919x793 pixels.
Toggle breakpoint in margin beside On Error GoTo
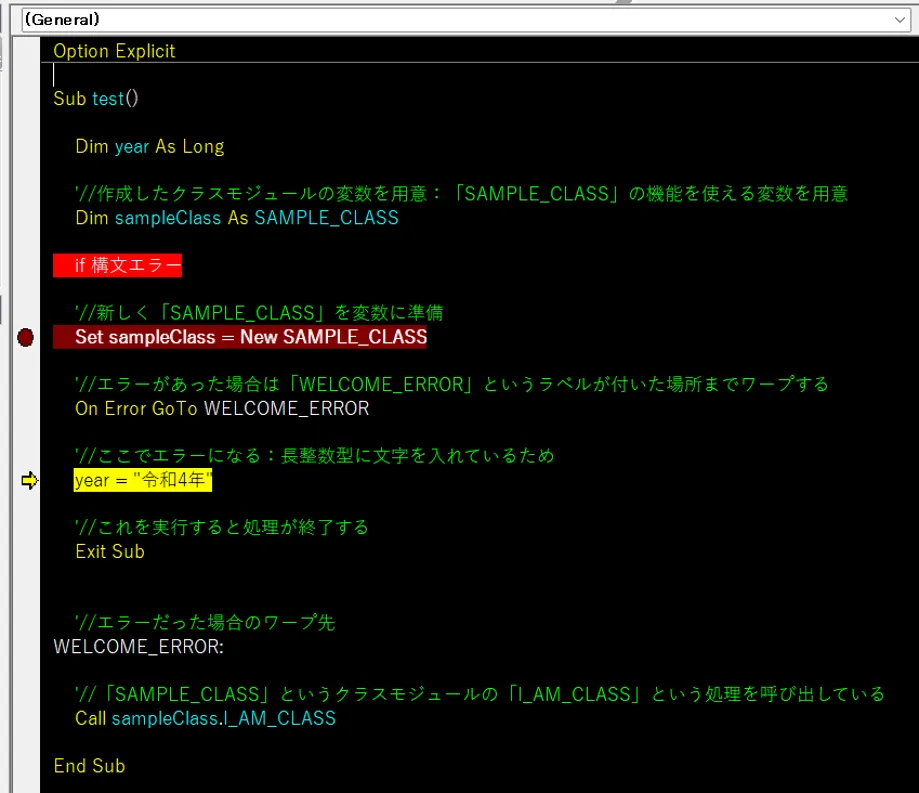pos(26,408)
